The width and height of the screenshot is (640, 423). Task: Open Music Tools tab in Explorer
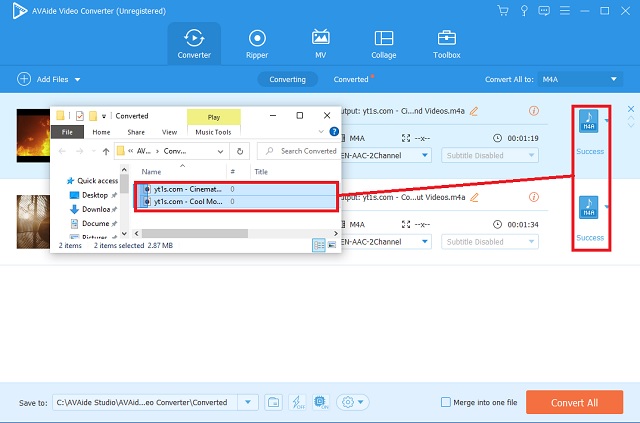point(213,132)
